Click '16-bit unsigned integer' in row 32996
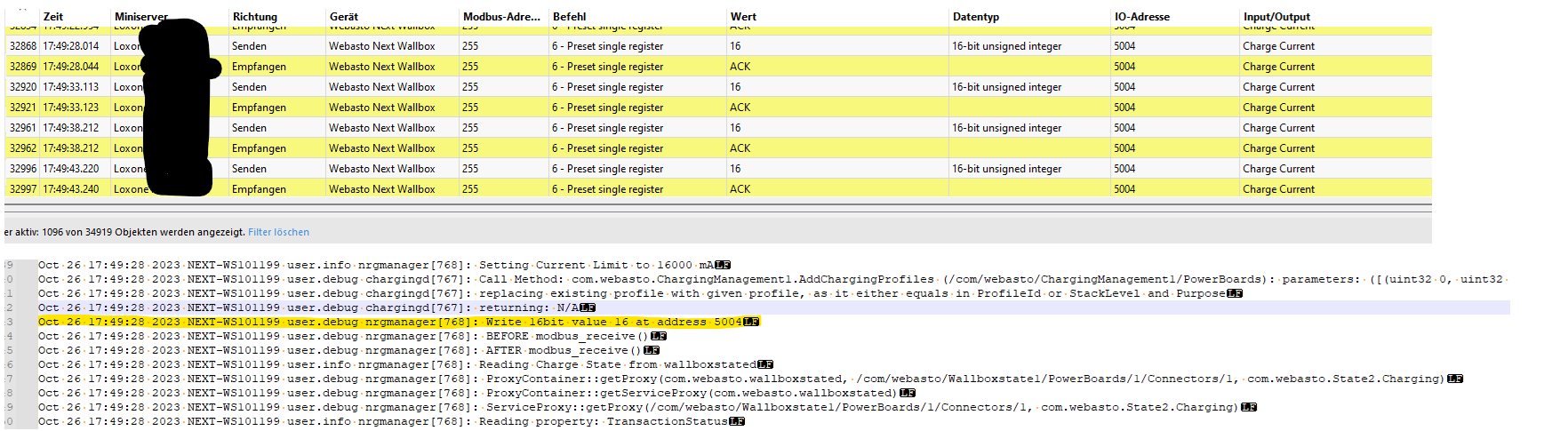 [x=1006, y=169]
